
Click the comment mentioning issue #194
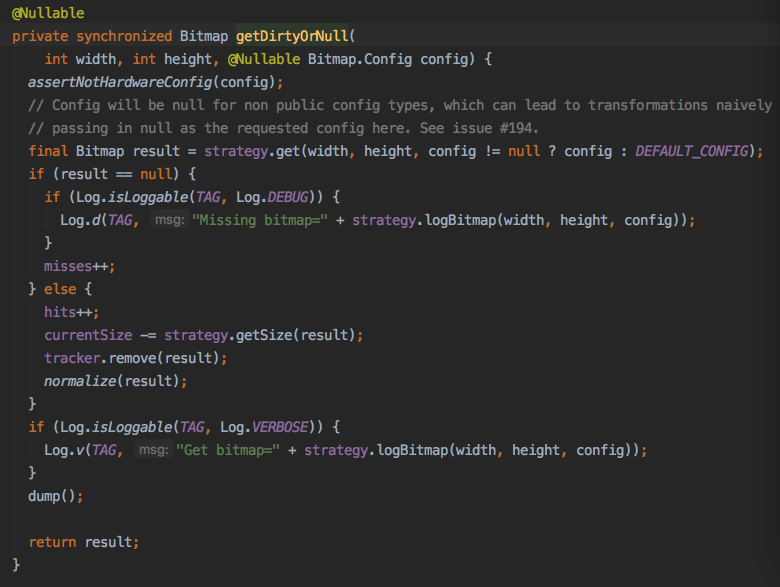click(284, 128)
